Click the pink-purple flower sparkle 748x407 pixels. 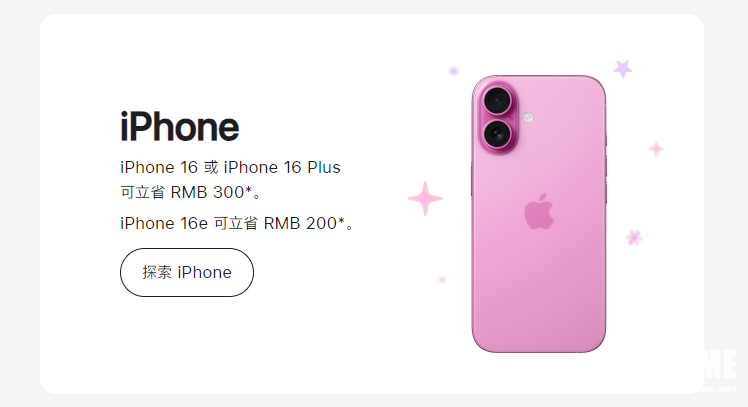pos(634,238)
